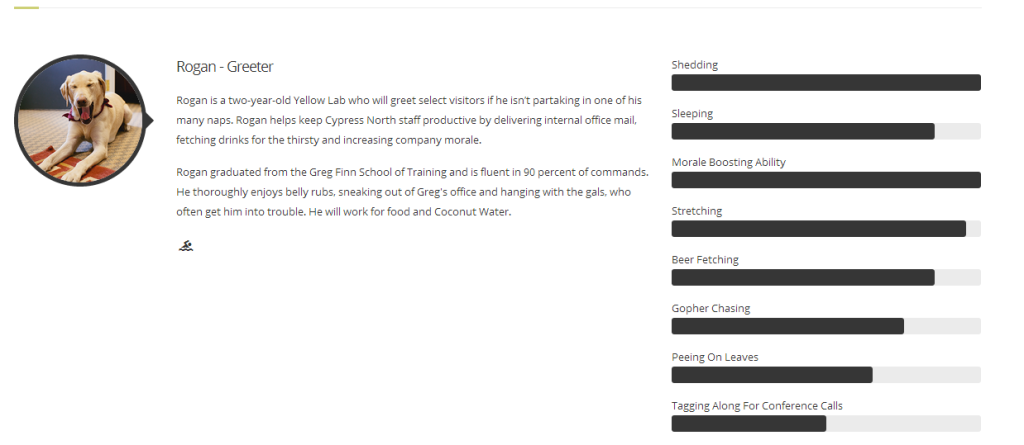Click the Morale Boosting Ability label
The image size is (1024, 445).
(x=728, y=162)
